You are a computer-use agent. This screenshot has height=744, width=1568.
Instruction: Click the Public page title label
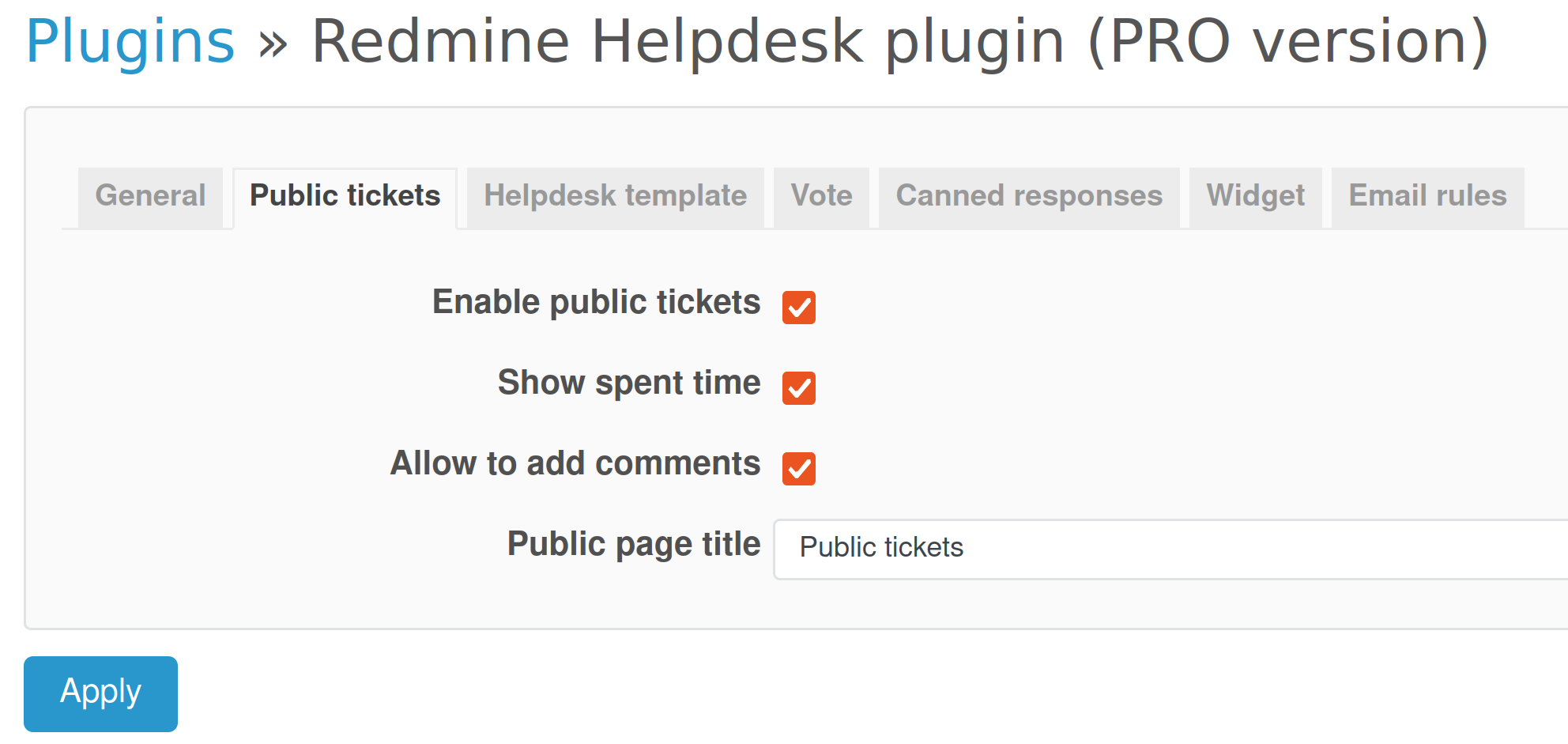pos(633,544)
